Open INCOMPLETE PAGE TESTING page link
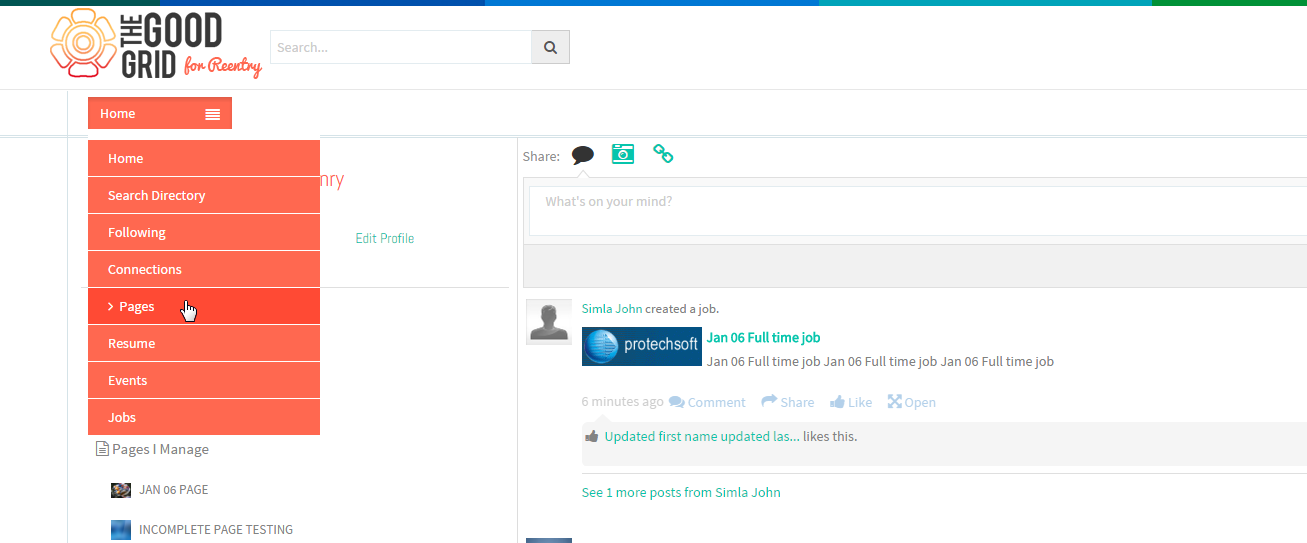1307x543 pixels. [216, 529]
